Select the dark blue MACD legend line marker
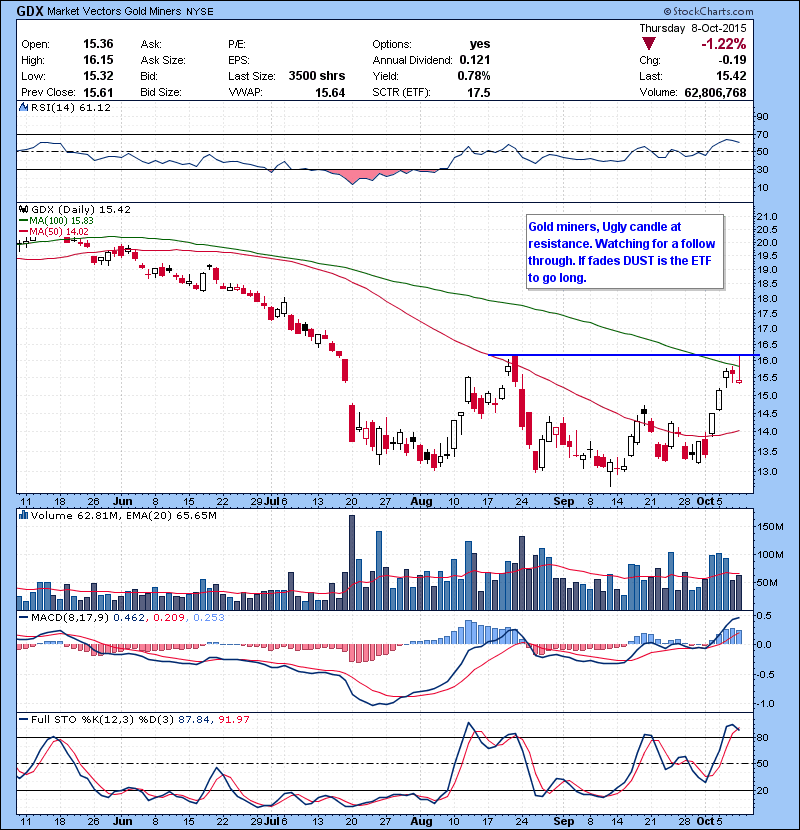The height and width of the screenshot is (830, 800). (x=23, y=617)
